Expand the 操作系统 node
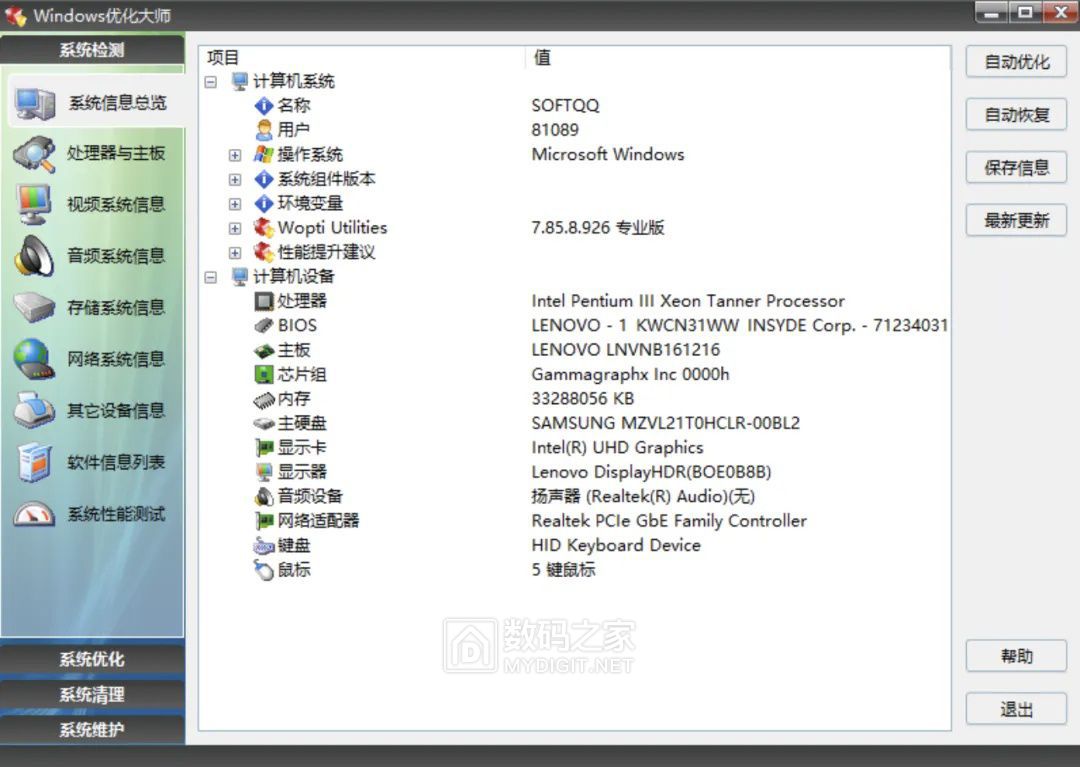The width and height of the screenshot is (1080, 767). point(235,155)
